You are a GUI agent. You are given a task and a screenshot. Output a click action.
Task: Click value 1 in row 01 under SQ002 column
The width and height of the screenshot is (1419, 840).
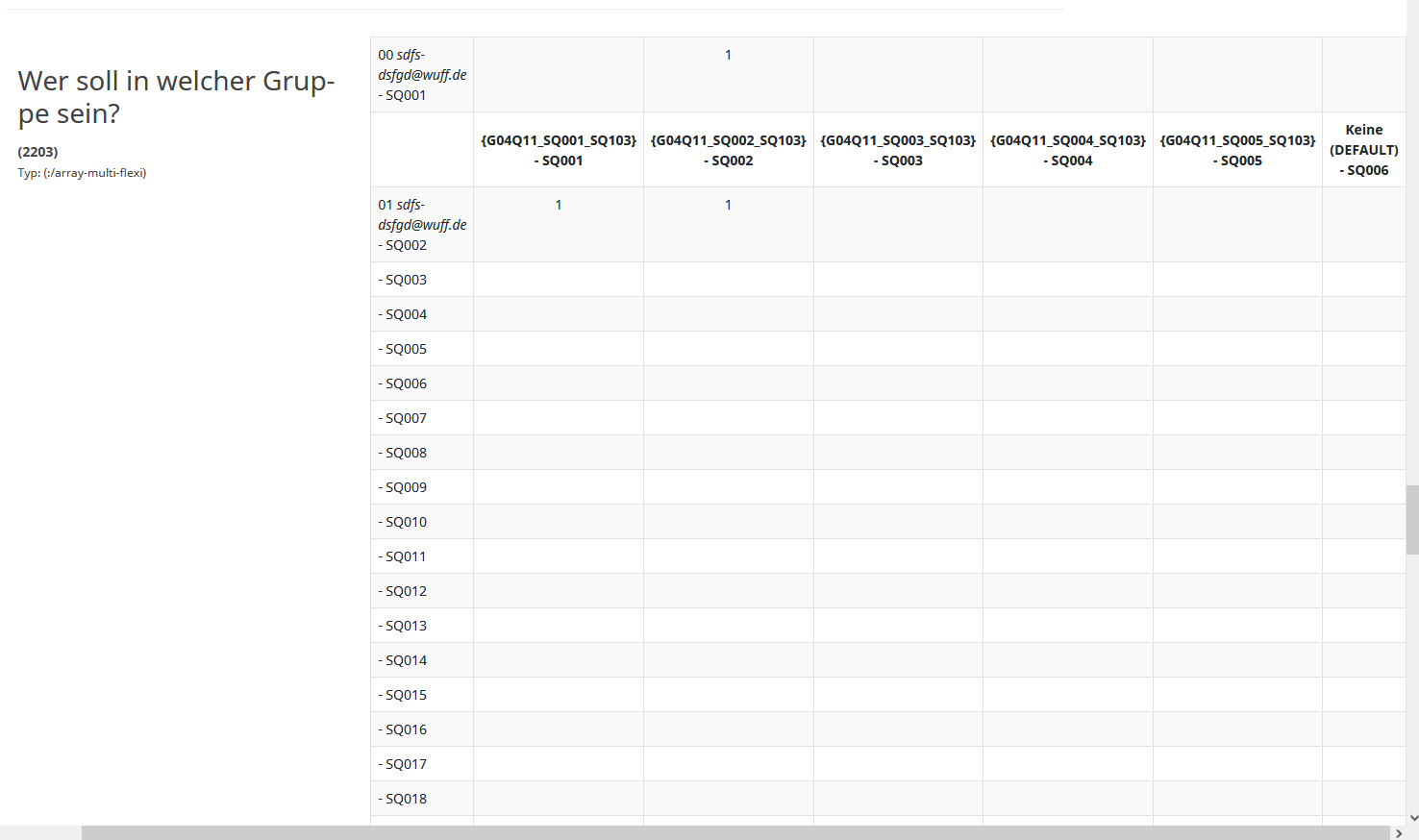pos(728,205)
